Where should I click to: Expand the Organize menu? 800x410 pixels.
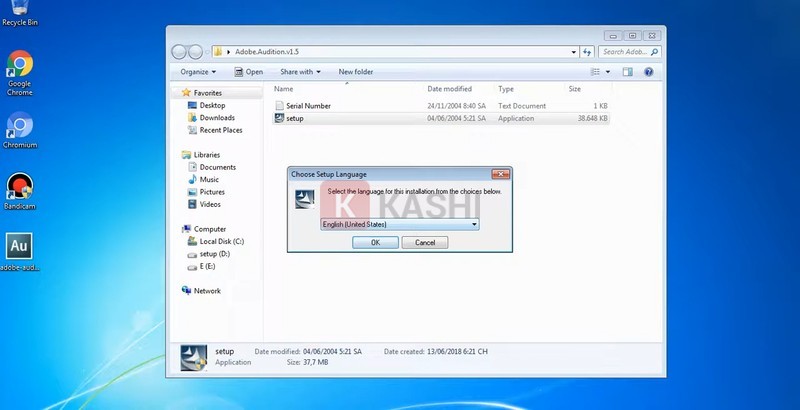198,72
